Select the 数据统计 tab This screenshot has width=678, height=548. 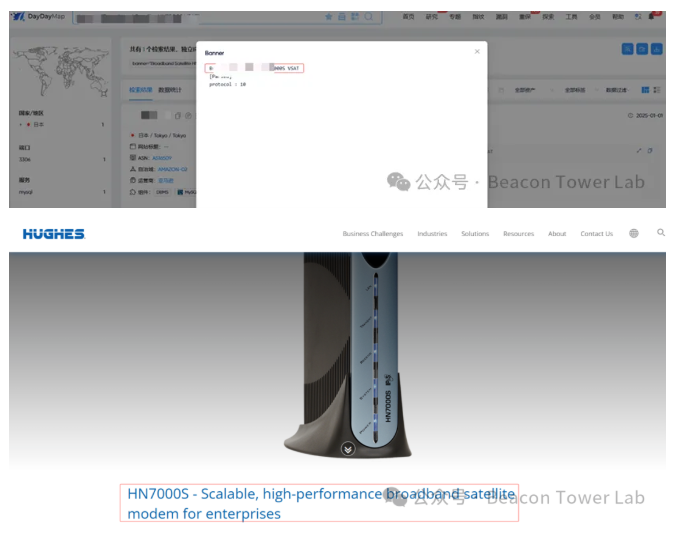coord(170,90)
